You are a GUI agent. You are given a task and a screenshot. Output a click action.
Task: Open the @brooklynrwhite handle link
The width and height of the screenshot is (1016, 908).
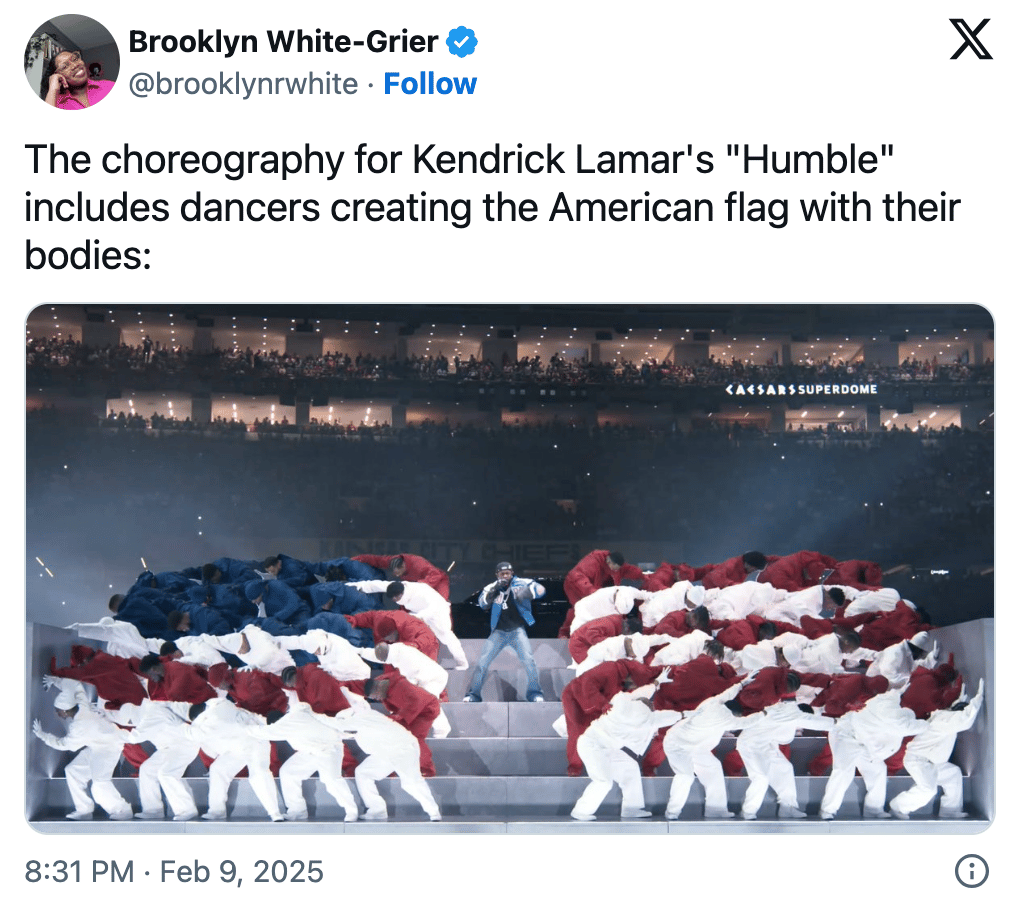243,84
